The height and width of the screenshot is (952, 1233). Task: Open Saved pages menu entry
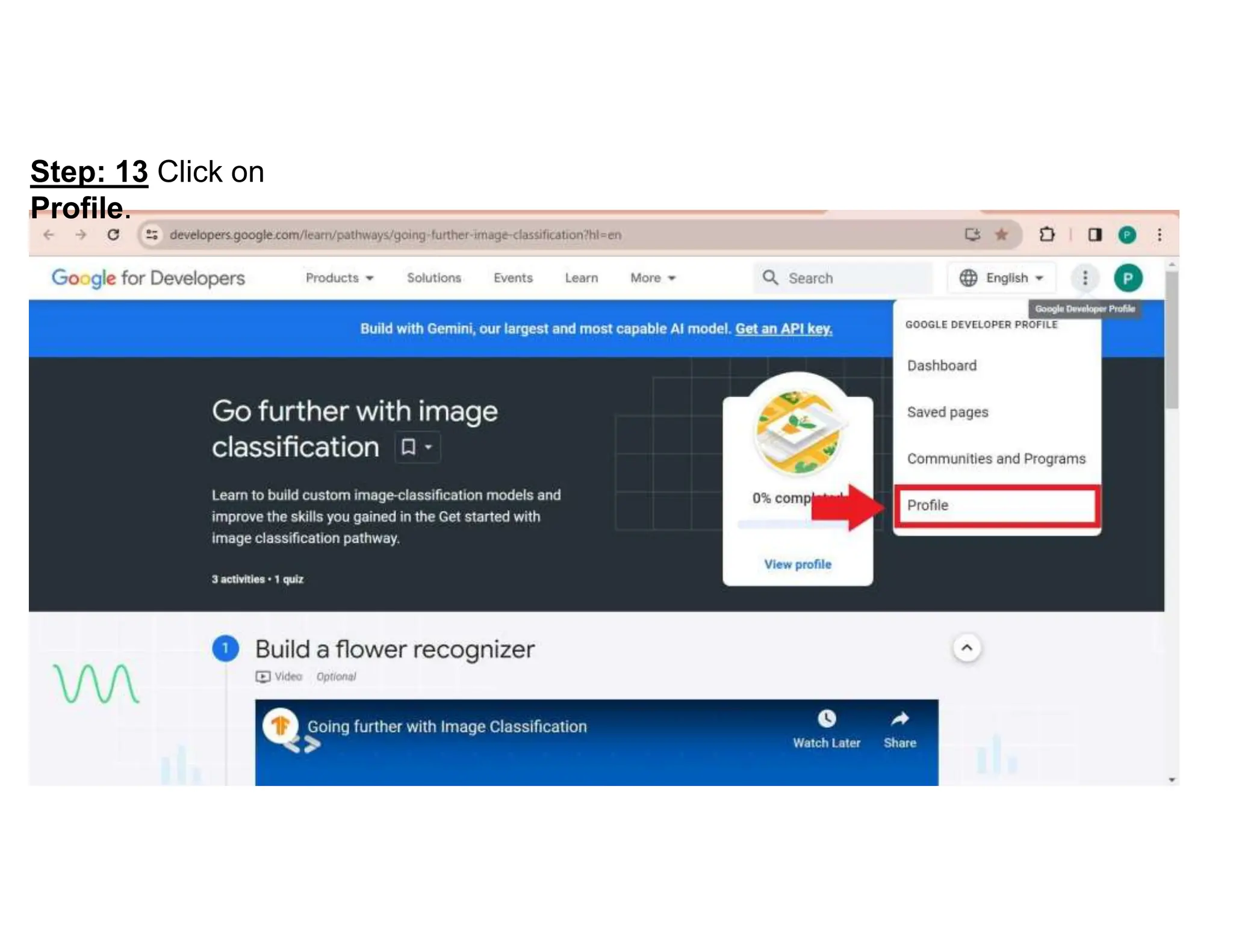point(948,412)
